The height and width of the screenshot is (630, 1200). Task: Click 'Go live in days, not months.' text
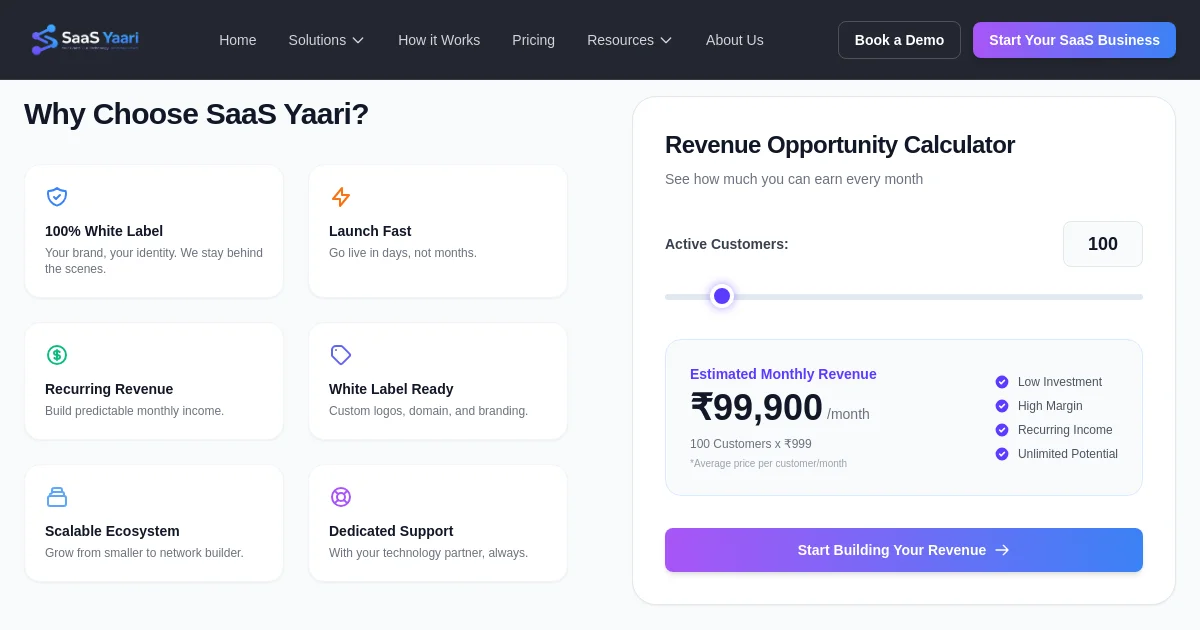[403, 253]
